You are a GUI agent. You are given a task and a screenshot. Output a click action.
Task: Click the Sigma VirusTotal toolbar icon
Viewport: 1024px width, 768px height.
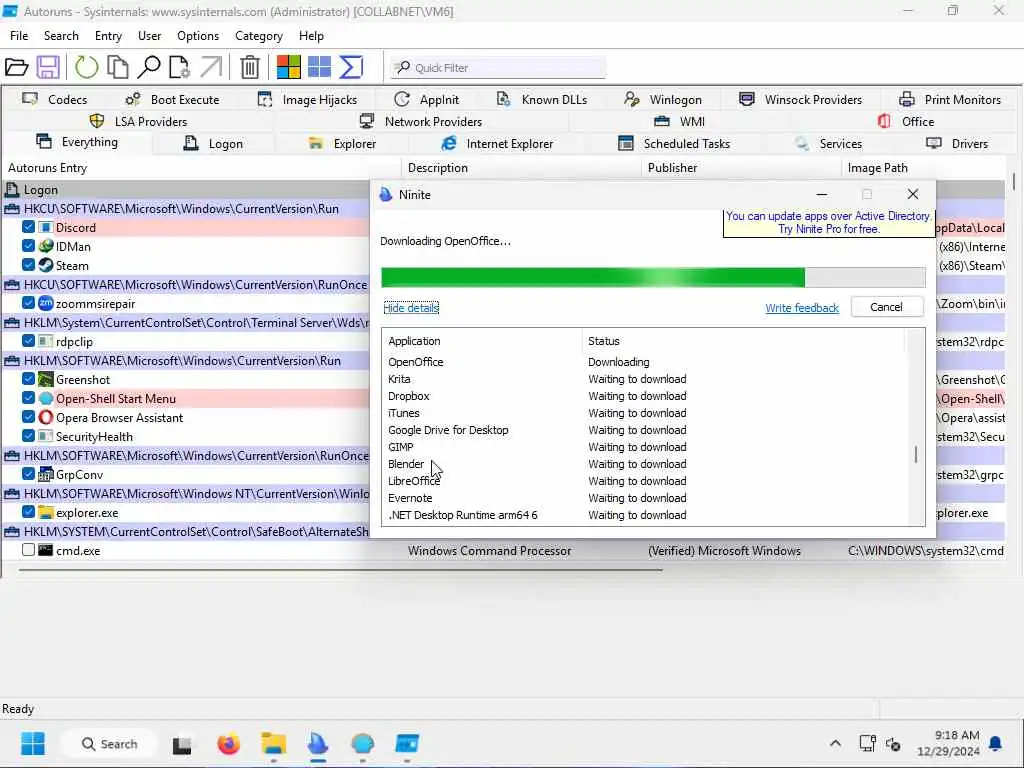point(351,67)
